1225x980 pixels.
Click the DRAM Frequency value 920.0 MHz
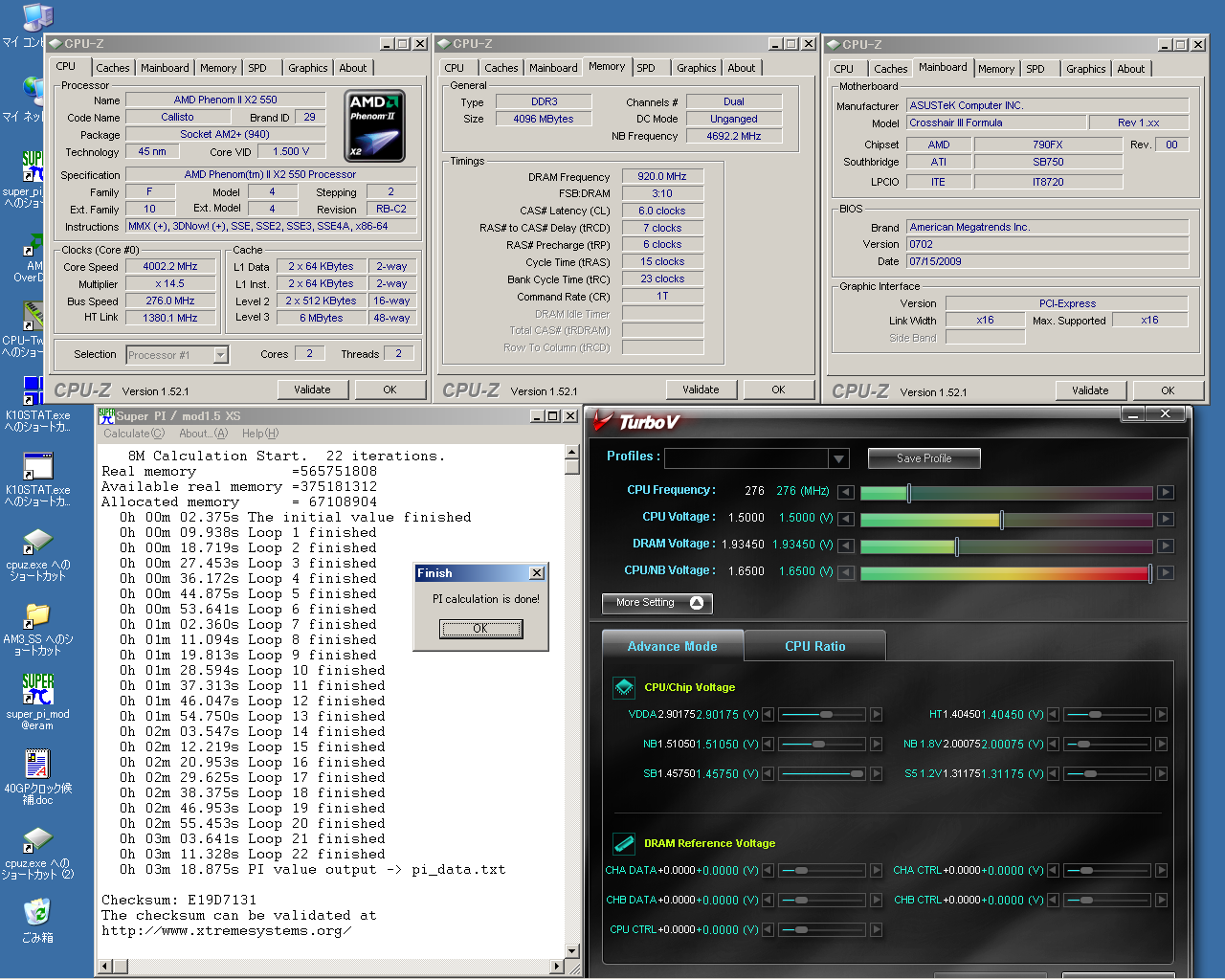pyautogui.click(x=662, y=176)
